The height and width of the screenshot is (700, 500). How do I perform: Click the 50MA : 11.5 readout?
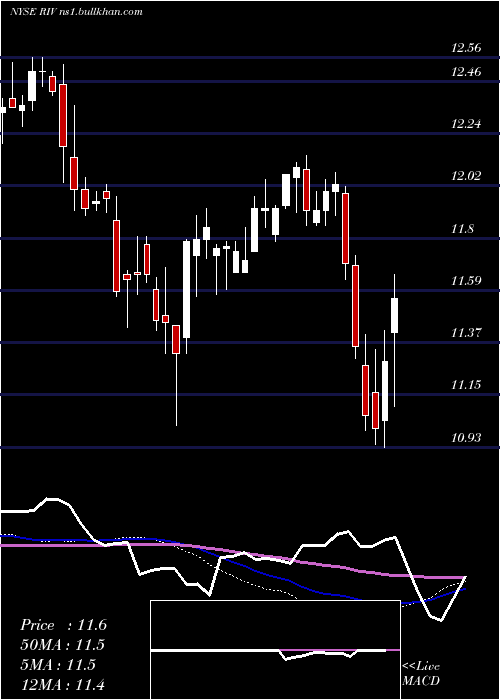[63, 645]
